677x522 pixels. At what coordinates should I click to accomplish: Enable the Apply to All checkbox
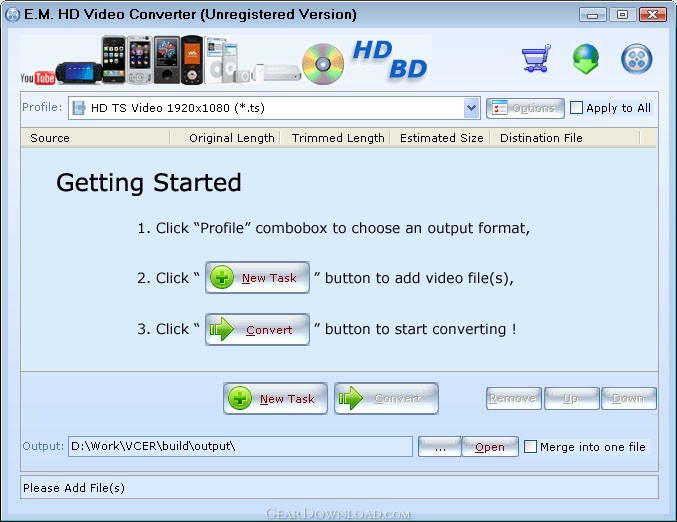coord(577,108)
